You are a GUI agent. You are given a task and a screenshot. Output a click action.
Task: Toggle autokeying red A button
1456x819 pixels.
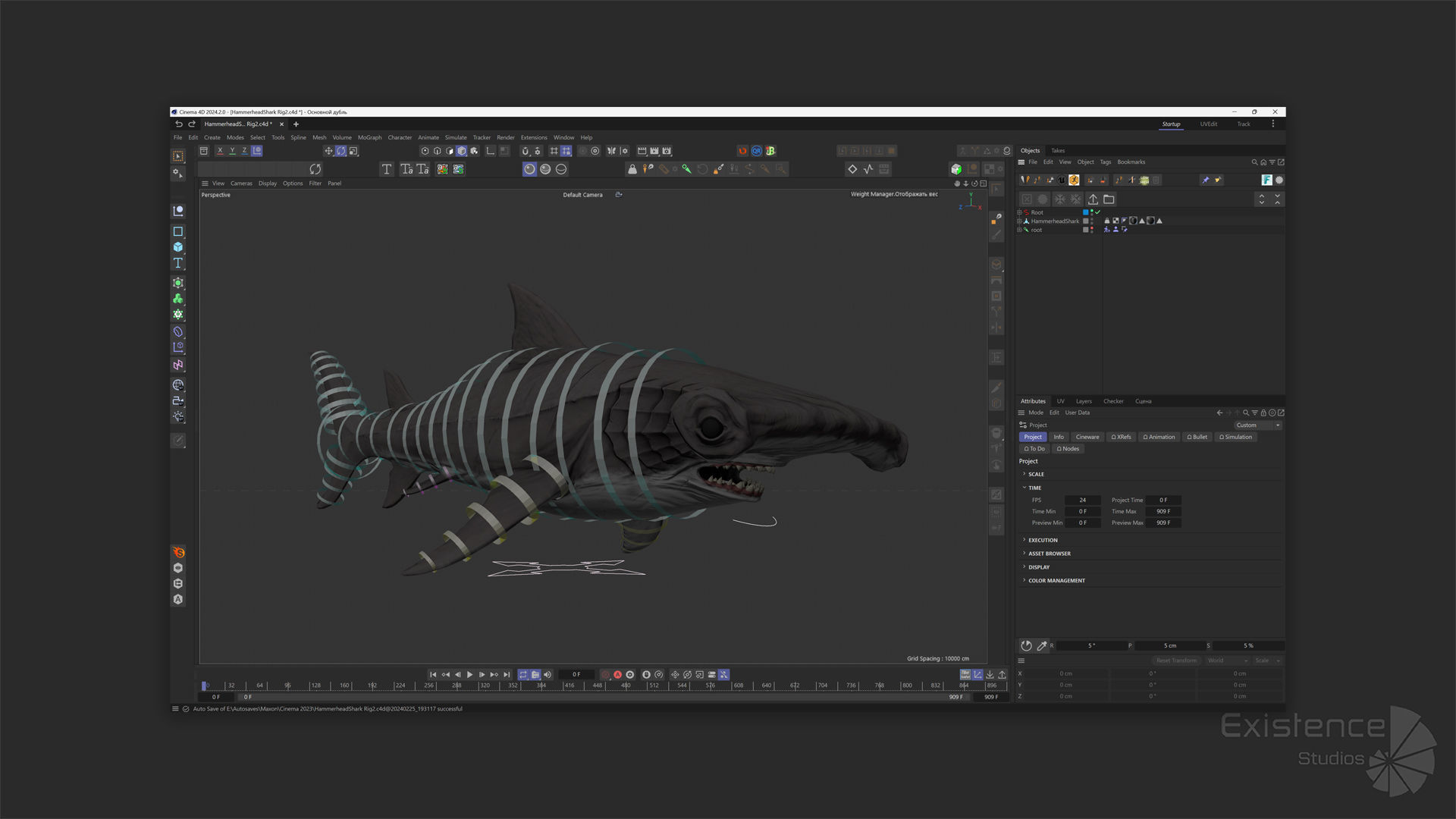(617, 674)
